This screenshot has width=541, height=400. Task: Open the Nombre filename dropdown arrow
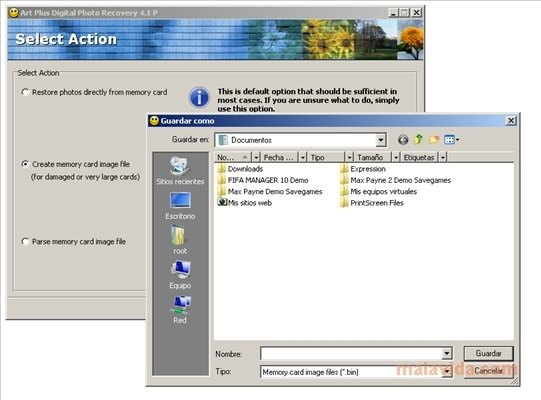pyautogui.click(x=446, y=353)
